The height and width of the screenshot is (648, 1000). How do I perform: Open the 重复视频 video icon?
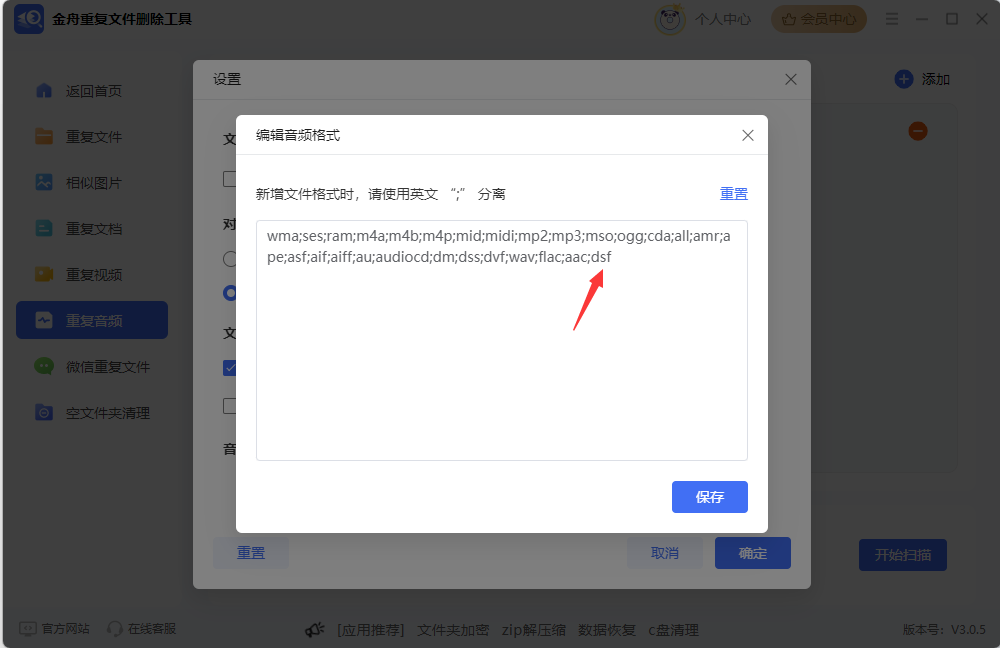coord(44,274)
